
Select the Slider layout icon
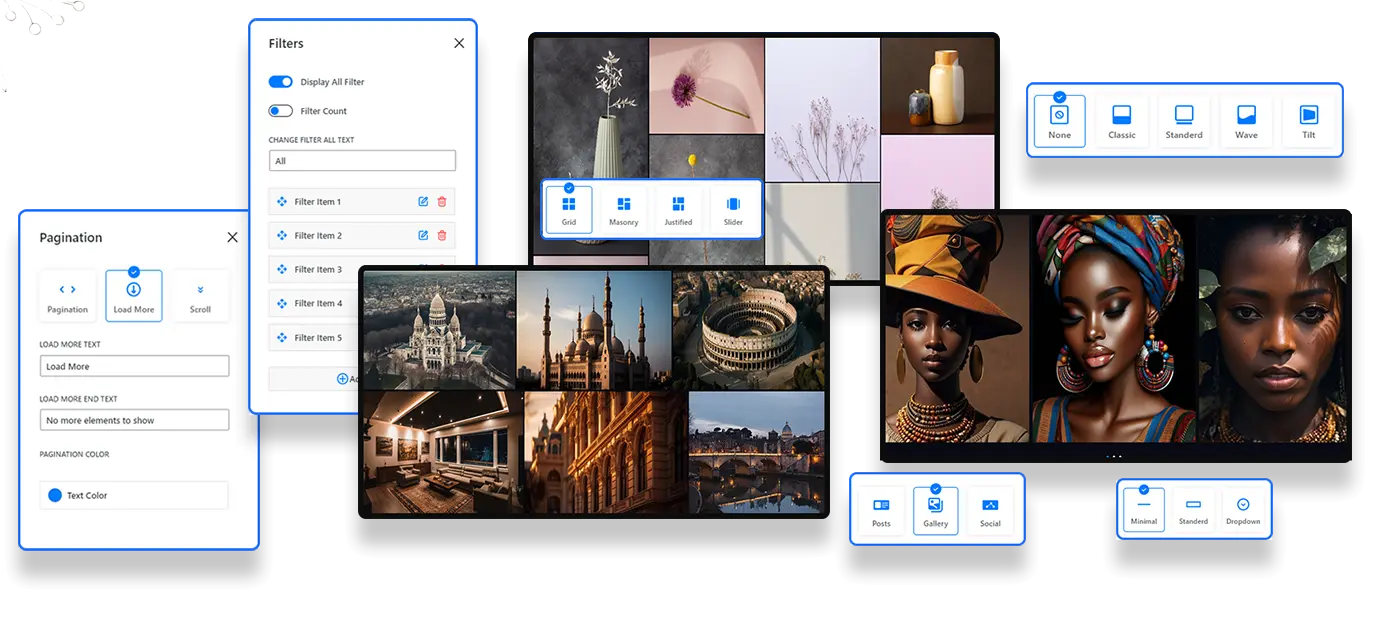pos(733,205)
